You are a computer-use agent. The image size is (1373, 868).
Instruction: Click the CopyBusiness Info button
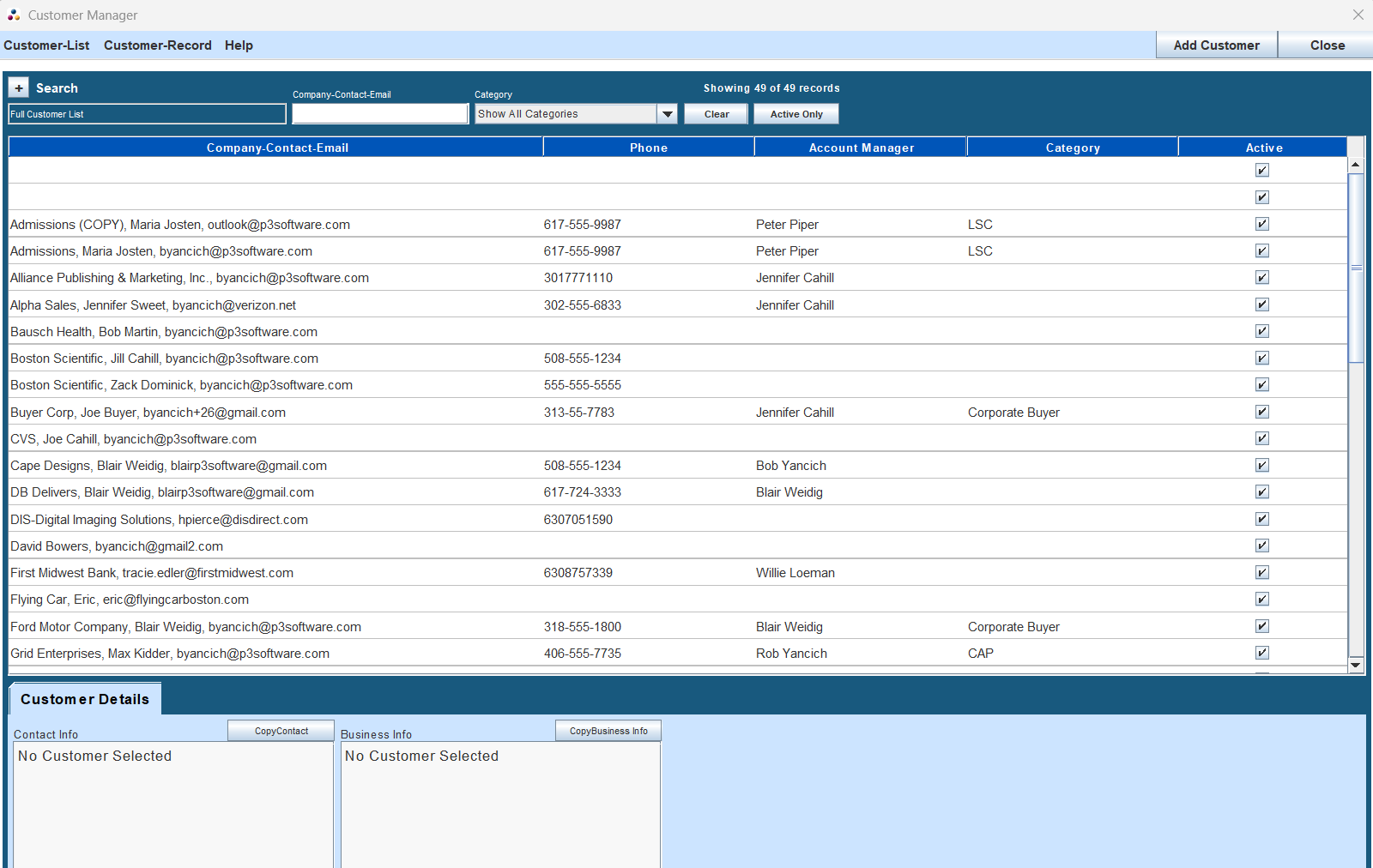608,730
